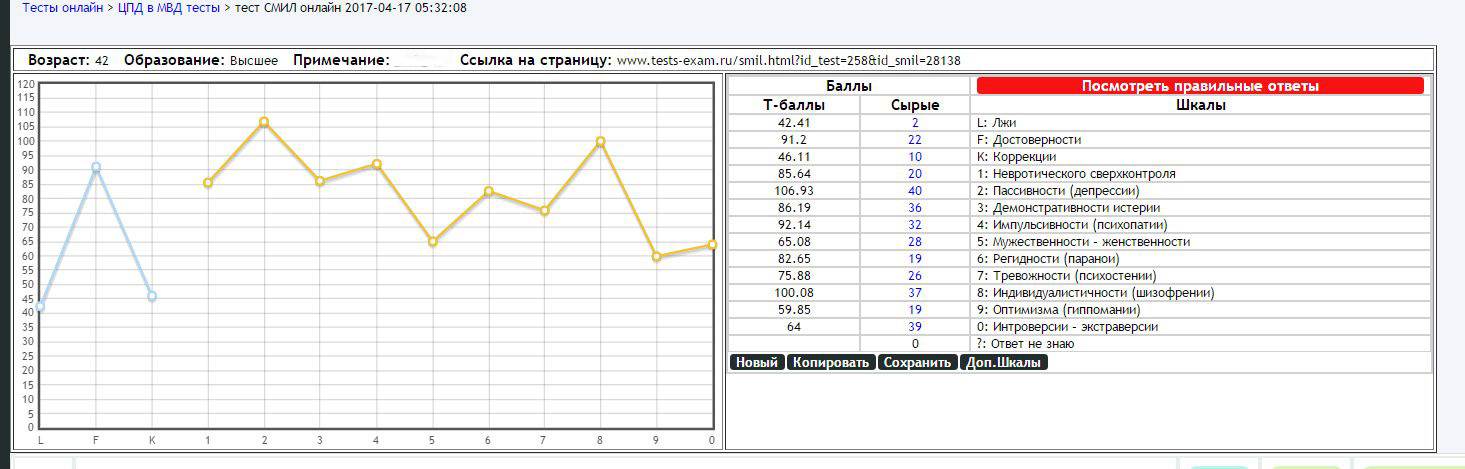Click raw score 39 for introversion scale
The image size is (1465, 469).
coord(914,327)
